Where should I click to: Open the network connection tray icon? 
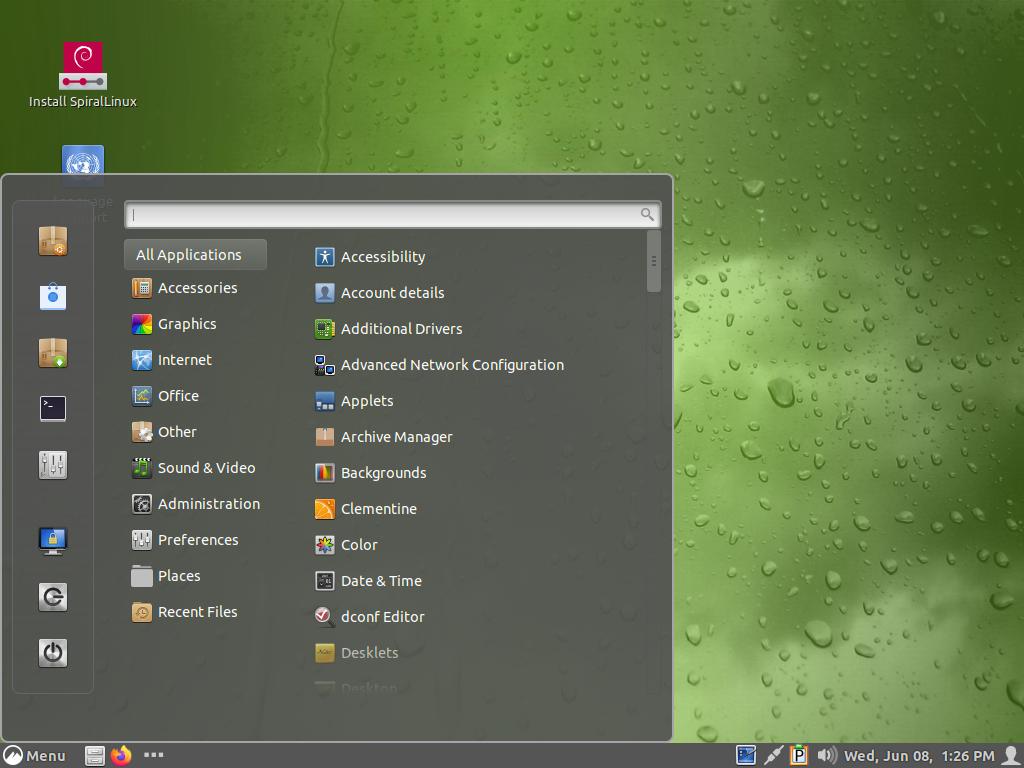point(774,756)
